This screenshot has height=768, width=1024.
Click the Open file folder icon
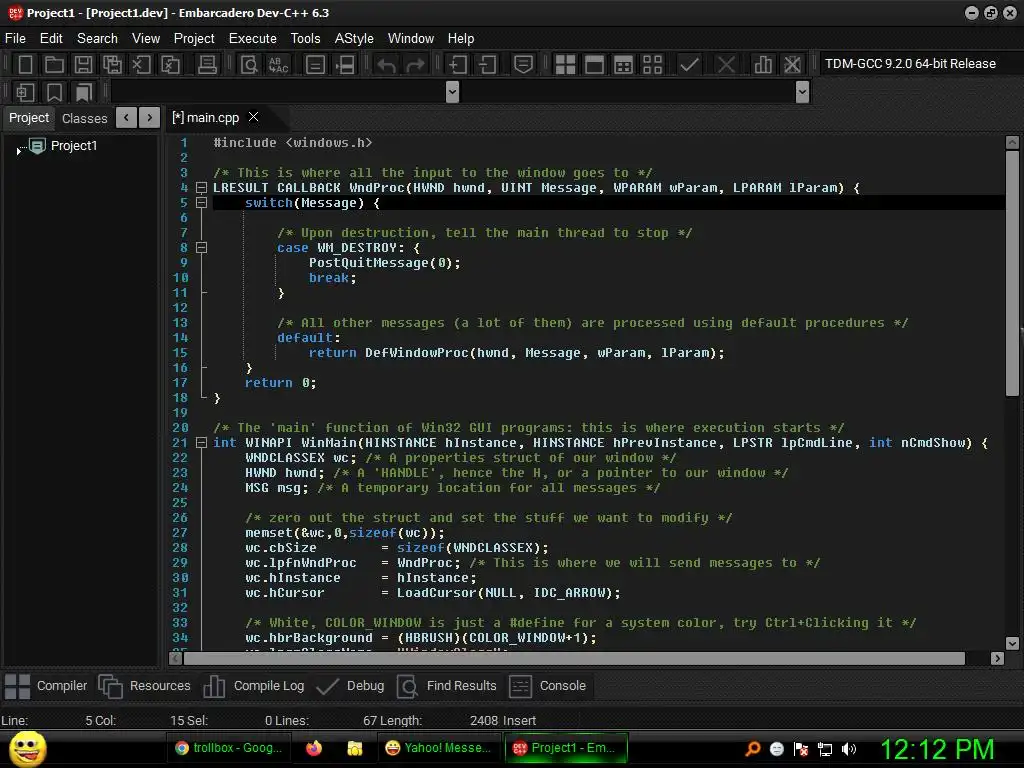tap(54, 64)
